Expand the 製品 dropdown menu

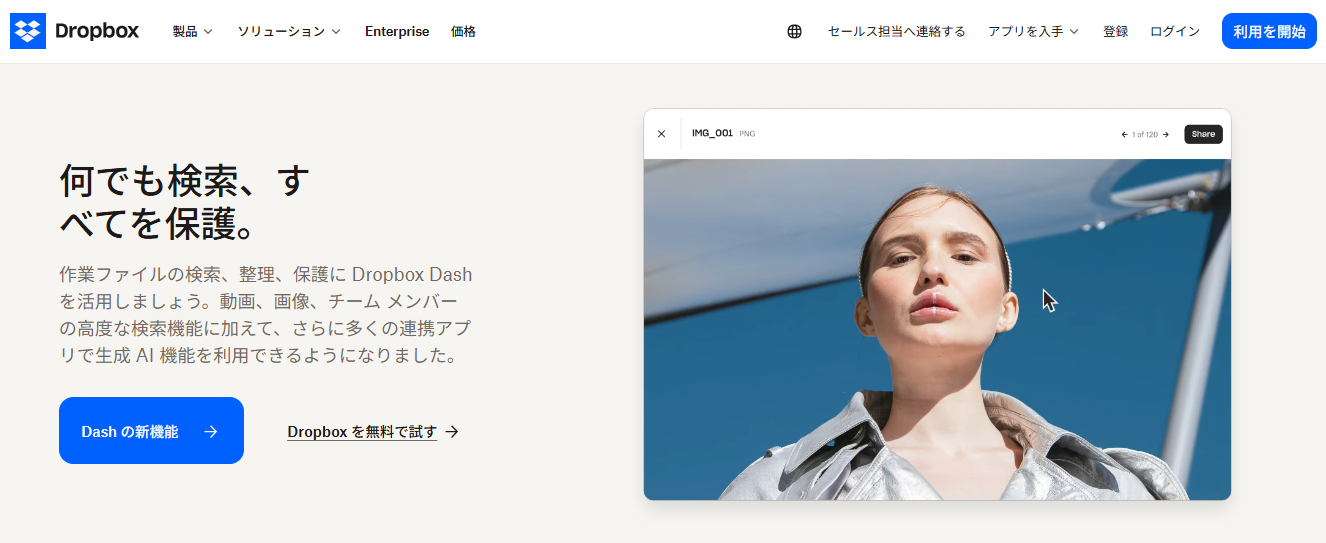[192, 31]
